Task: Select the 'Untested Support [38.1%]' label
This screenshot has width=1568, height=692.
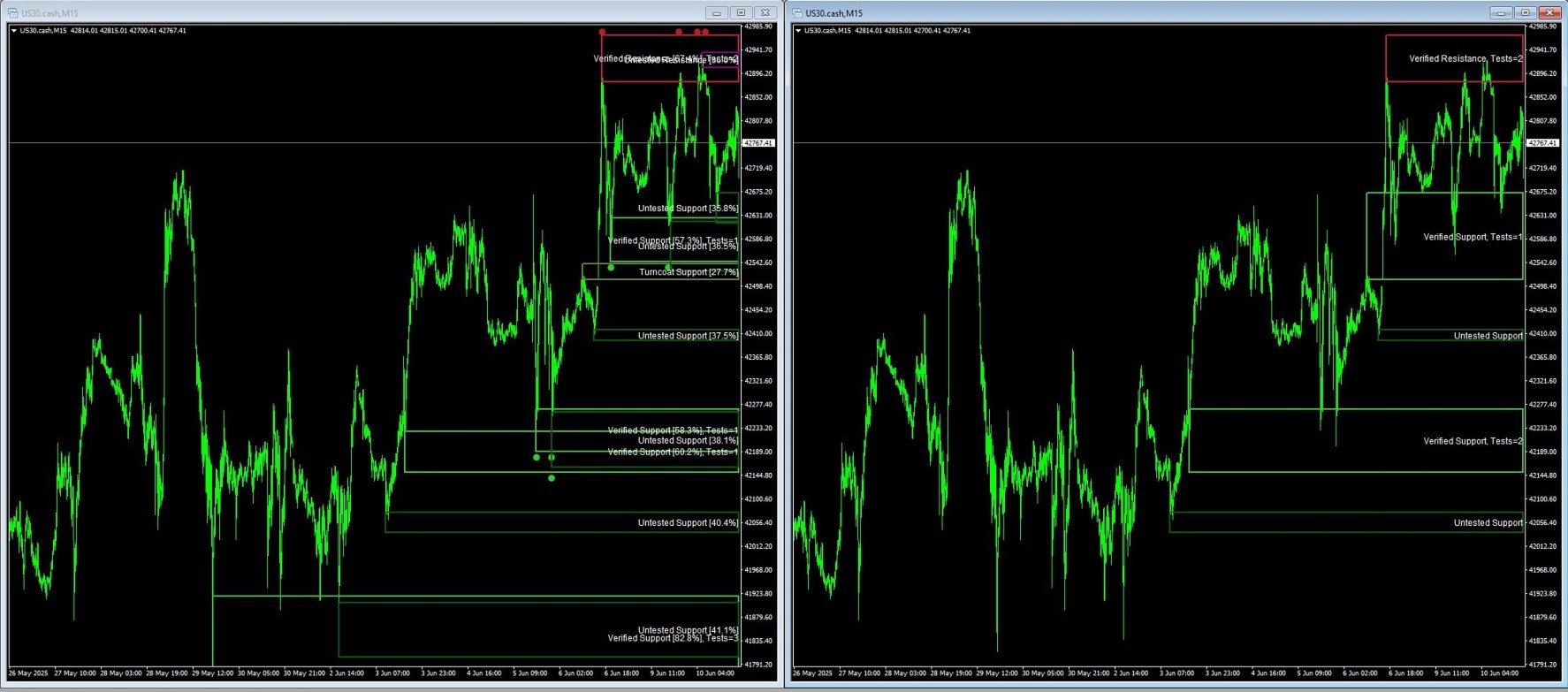Action: [688, 440]
